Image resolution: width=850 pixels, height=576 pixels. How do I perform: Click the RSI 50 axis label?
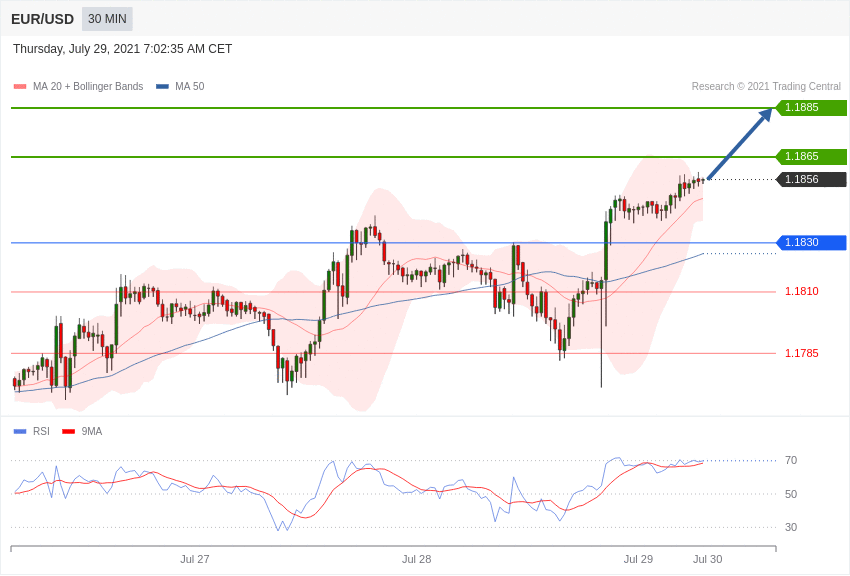(x=791, y=494)
